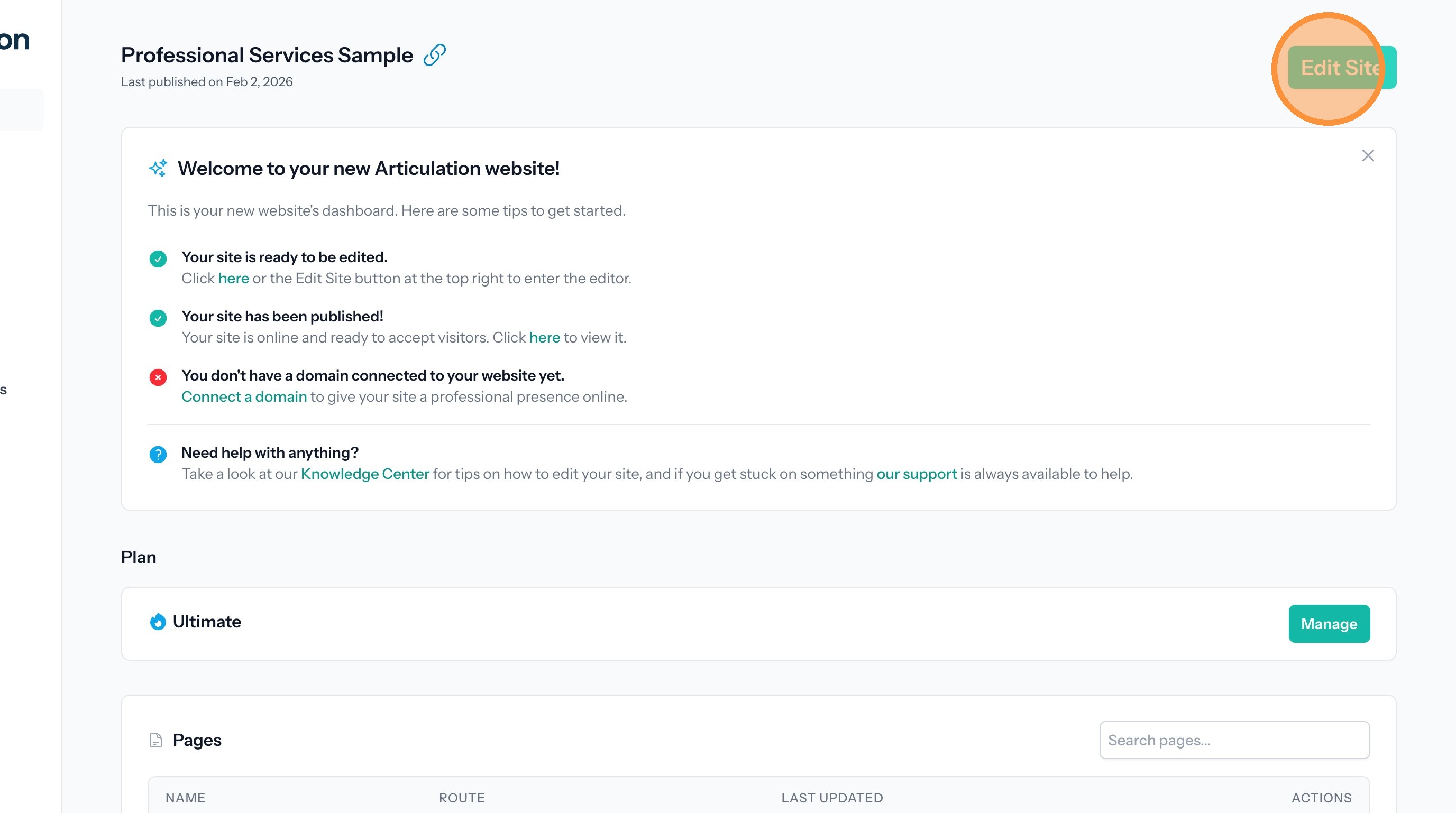Click the sparkle icon beside Welcome heading
This screenshot has height=813, width=1456.
pyautogui.click(x=158, y=168)
